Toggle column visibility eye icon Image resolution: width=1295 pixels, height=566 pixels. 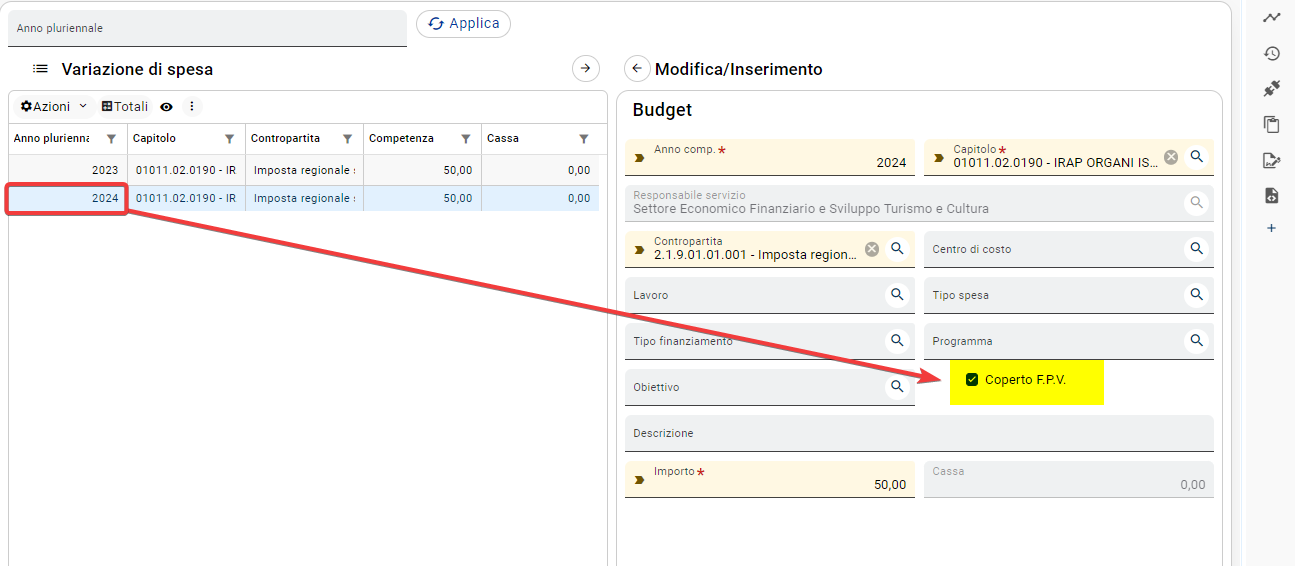coord(166,106)
